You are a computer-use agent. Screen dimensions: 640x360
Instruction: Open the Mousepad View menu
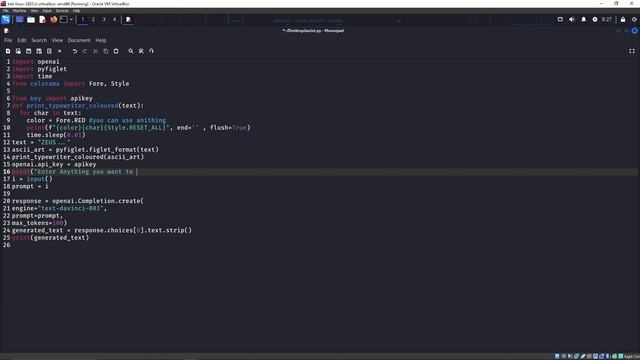click(57, 40)
